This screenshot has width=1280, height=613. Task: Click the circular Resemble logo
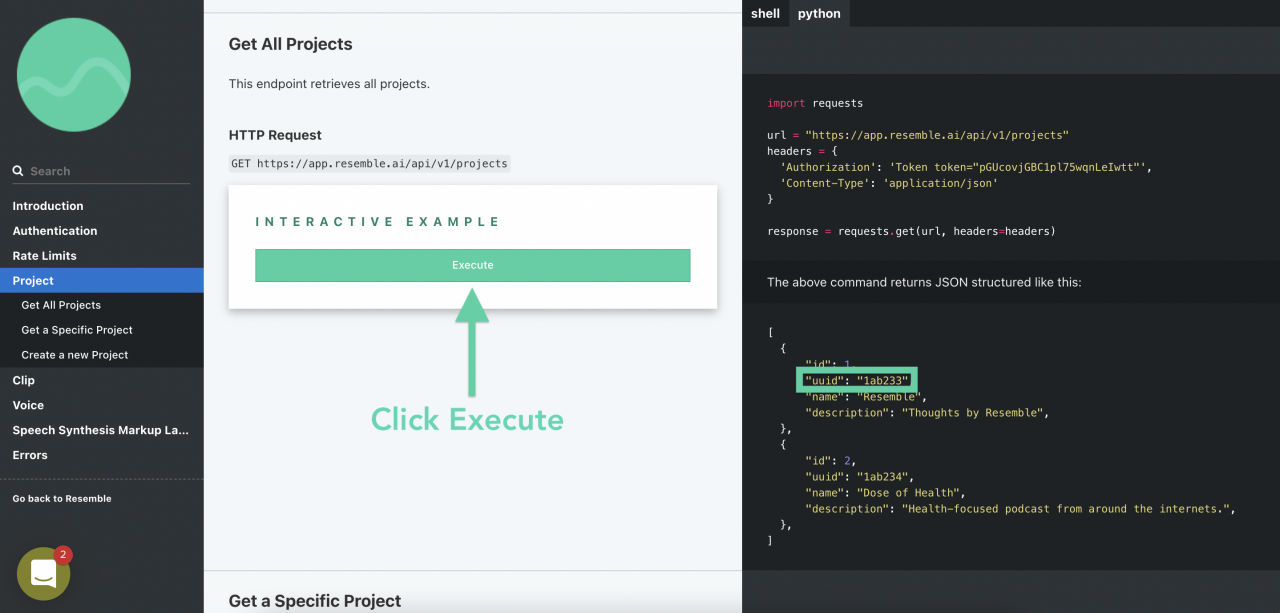click(73, 74)
